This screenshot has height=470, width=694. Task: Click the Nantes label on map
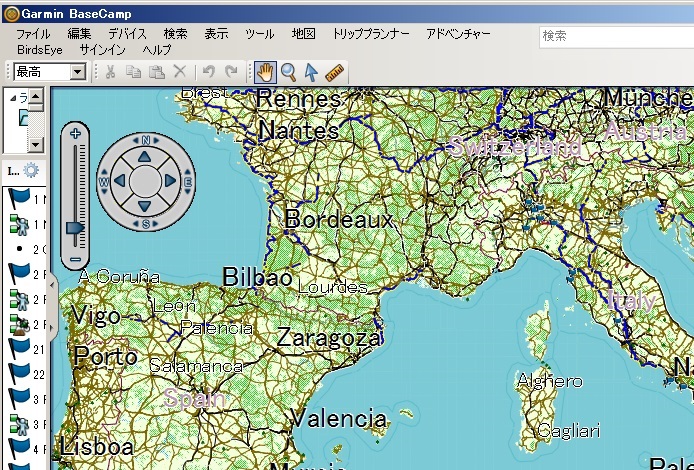click(299, 131)
